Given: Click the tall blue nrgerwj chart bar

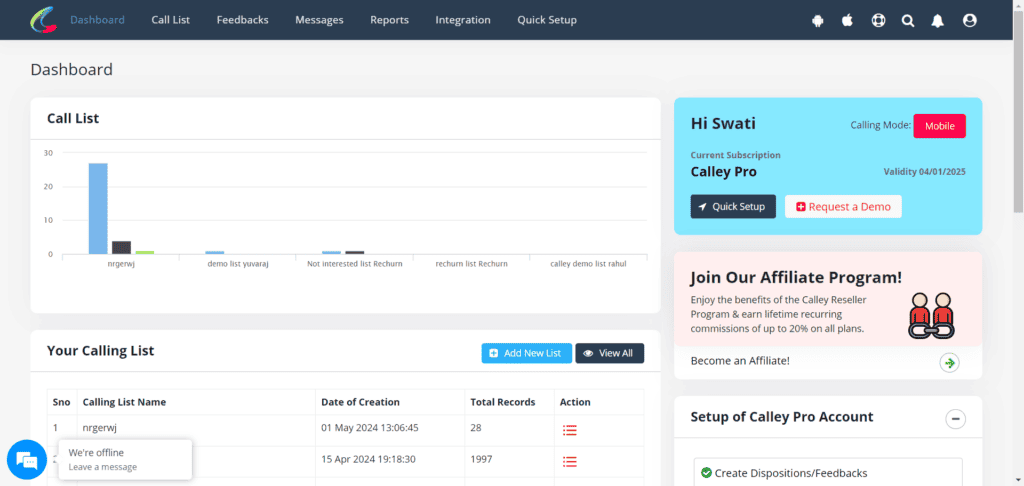Looking at the screenshot, I should (98, 208).
